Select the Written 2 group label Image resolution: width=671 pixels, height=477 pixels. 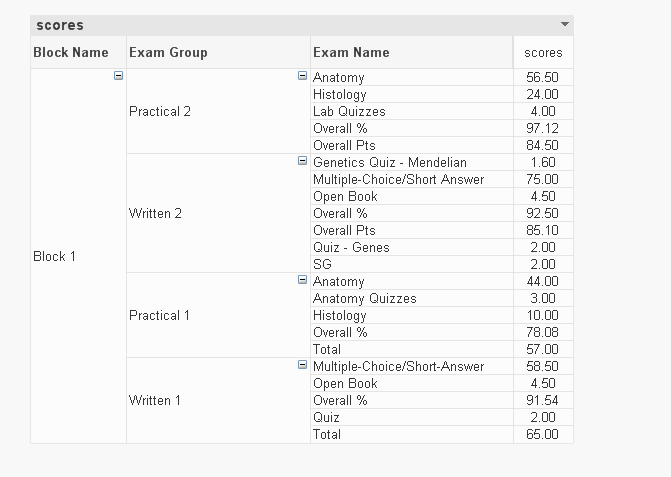click(x=155, y=213)
